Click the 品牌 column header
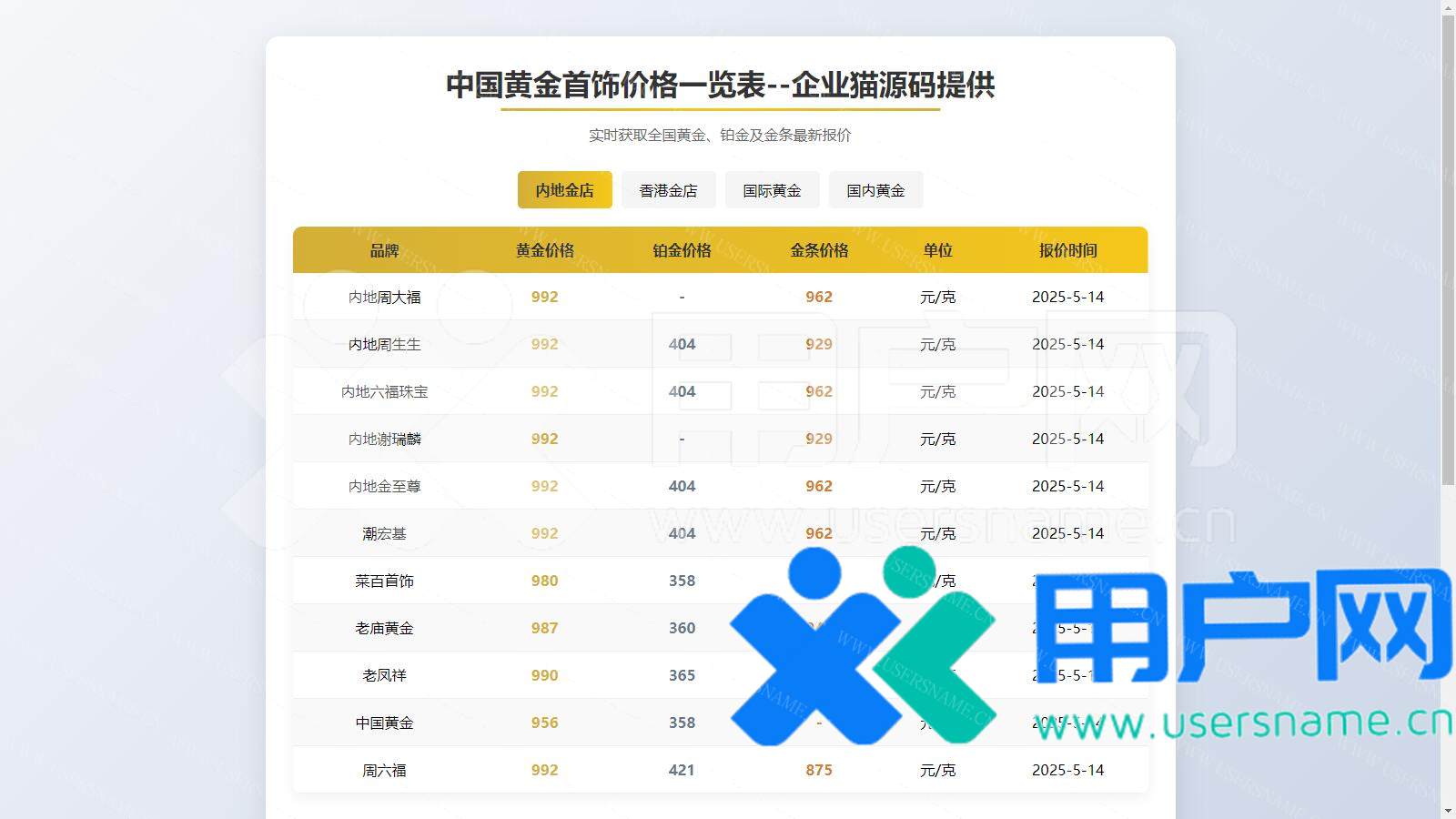Screen dimensions: 1456x819 coord(385,250)
